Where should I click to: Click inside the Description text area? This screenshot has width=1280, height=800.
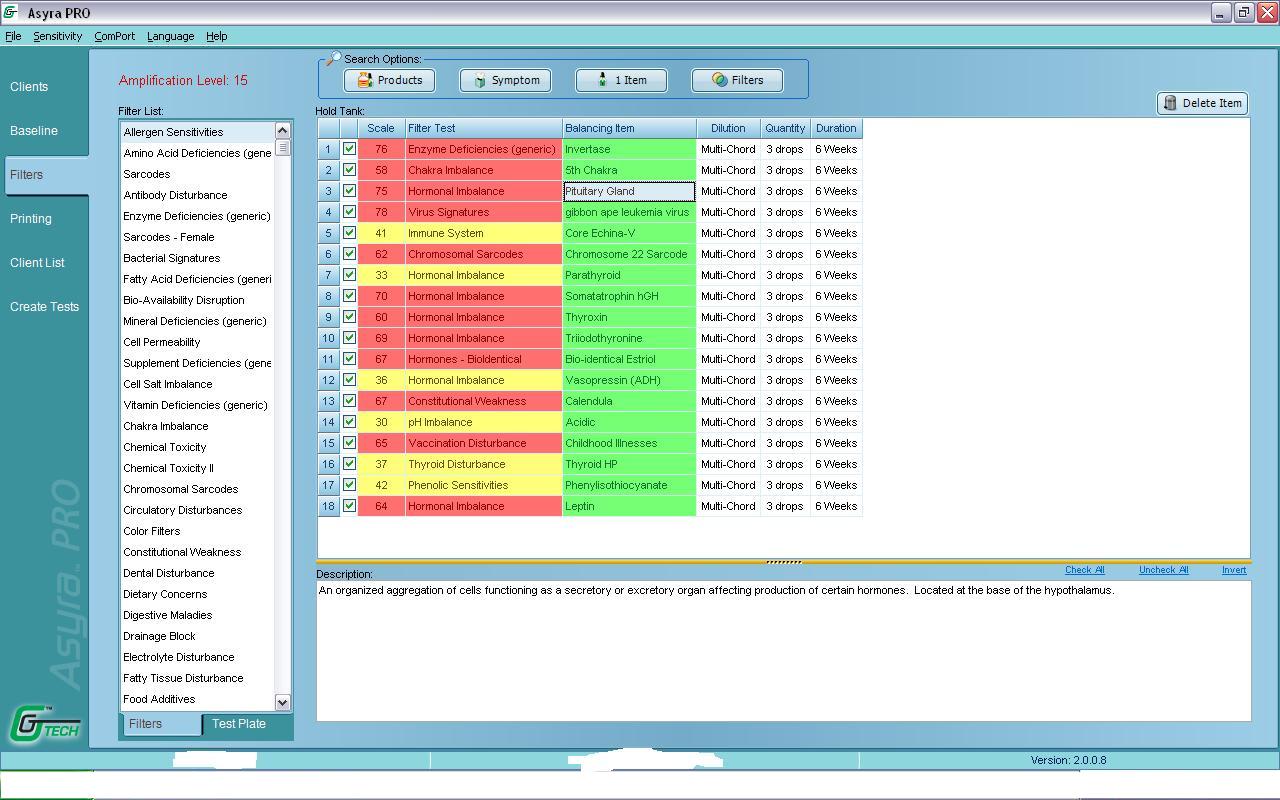coord(783,651)
